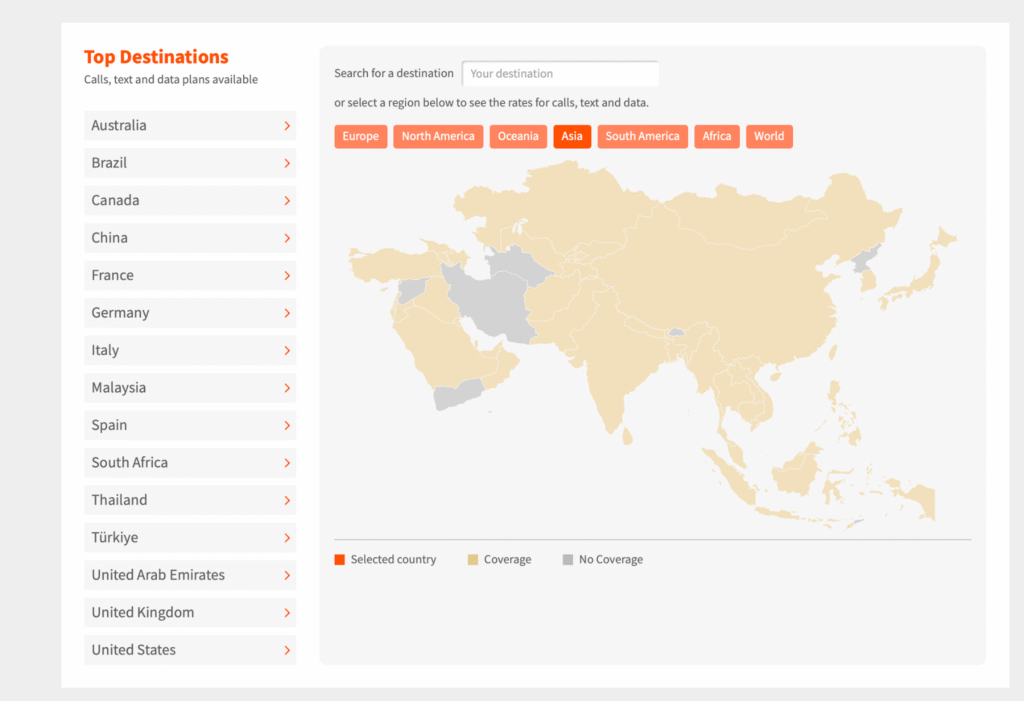The image size is (1024, 701).
Task: Click the chevron icon beside Brazil
Action: (x=287, y=163)
